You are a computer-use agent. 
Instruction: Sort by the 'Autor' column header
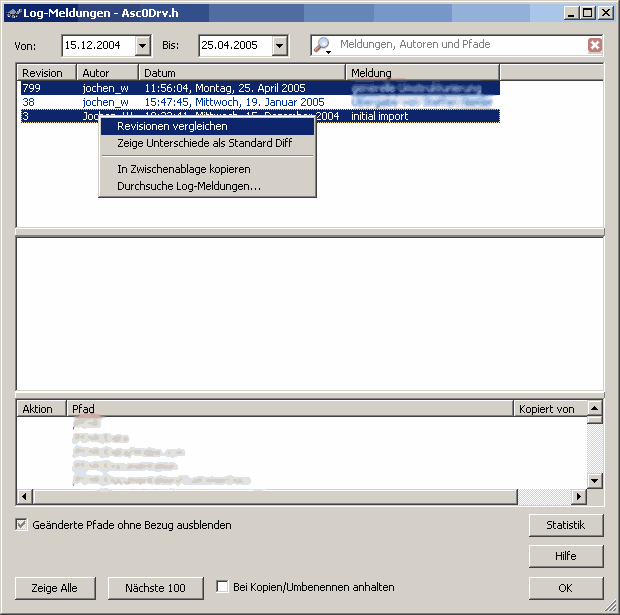pos(108,73)
